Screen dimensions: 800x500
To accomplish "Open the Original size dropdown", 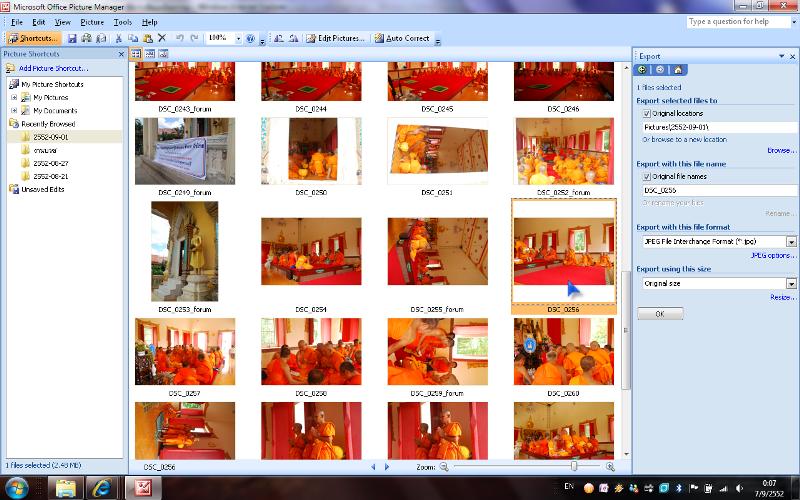I will (791, 284).
